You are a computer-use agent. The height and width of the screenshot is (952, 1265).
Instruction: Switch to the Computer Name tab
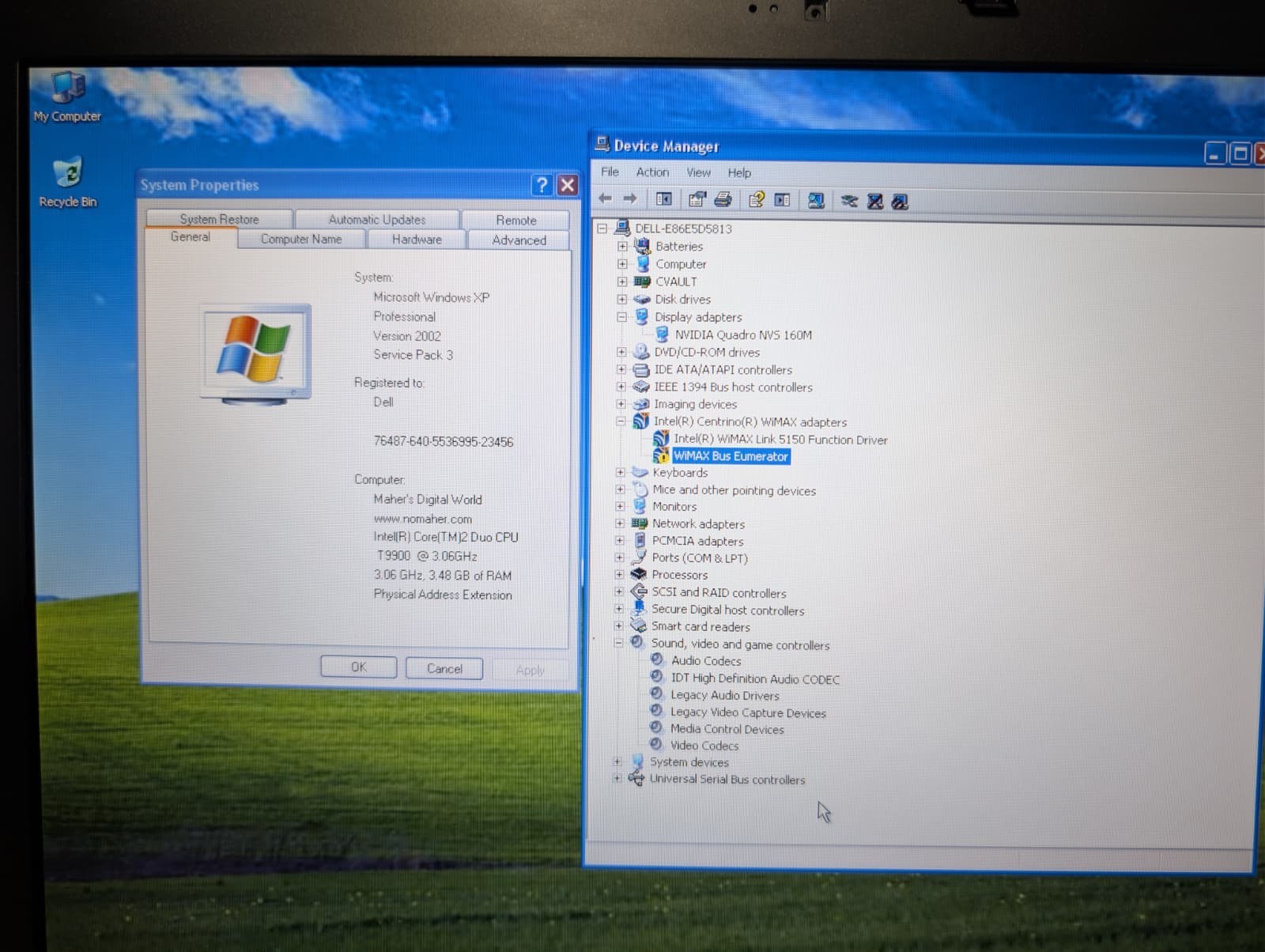(301, 239)
